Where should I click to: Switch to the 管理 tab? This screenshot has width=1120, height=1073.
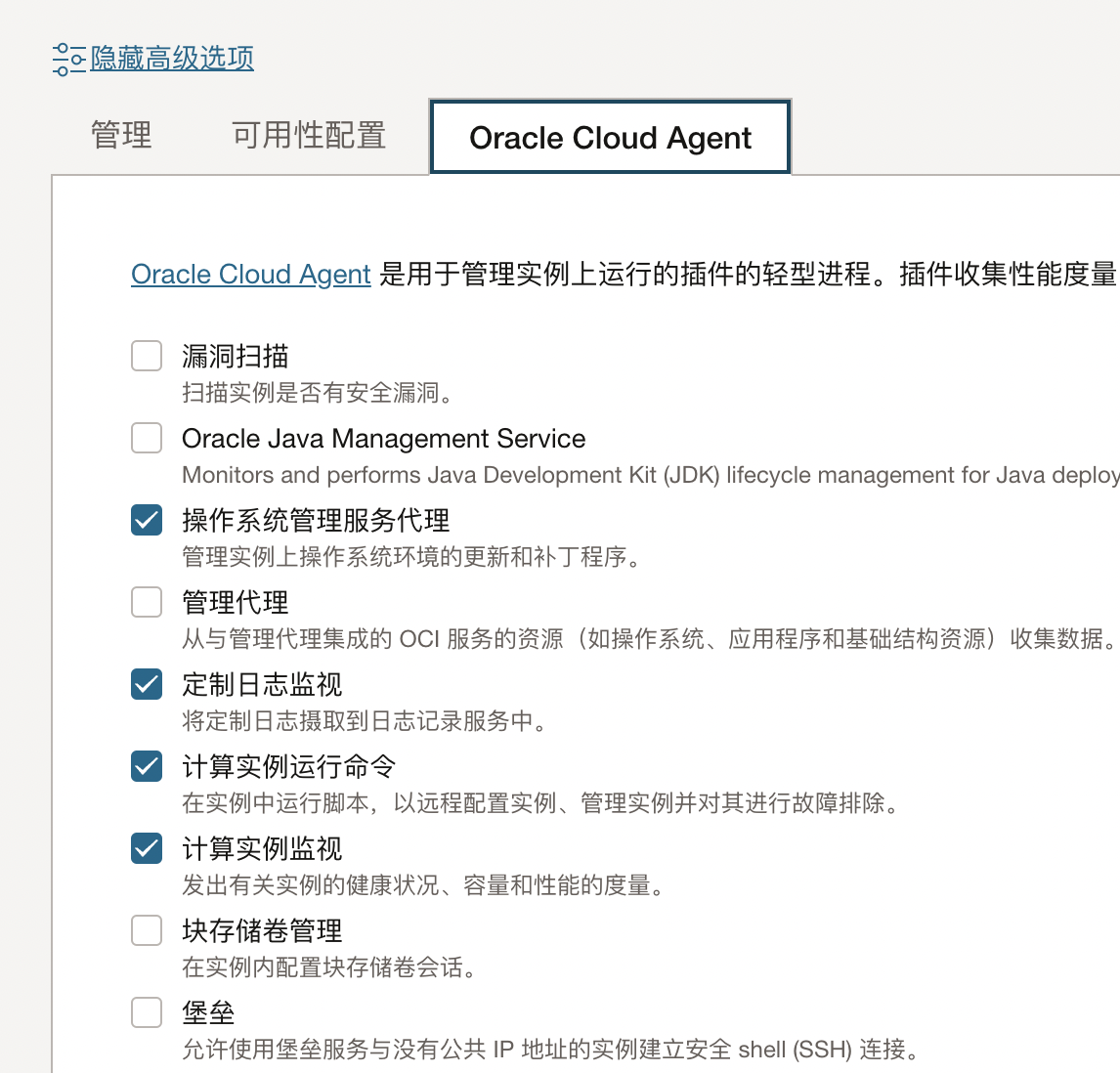pyautogui.click(x=121, y=135)
